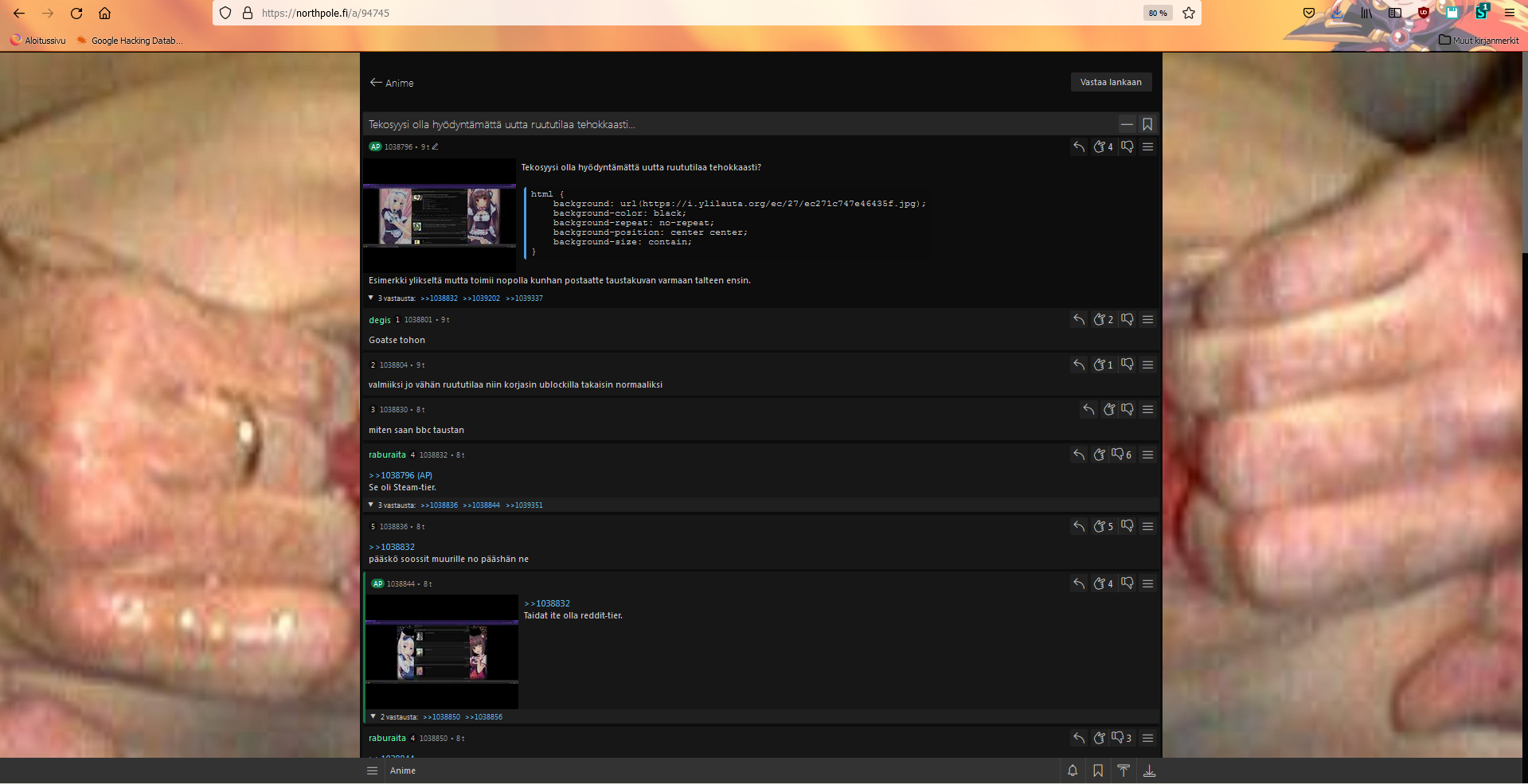Follow the >>1038856 reply link
The width and height of the screenshot is (1528, 784).
pyautogui.click(x=483, y=717)
